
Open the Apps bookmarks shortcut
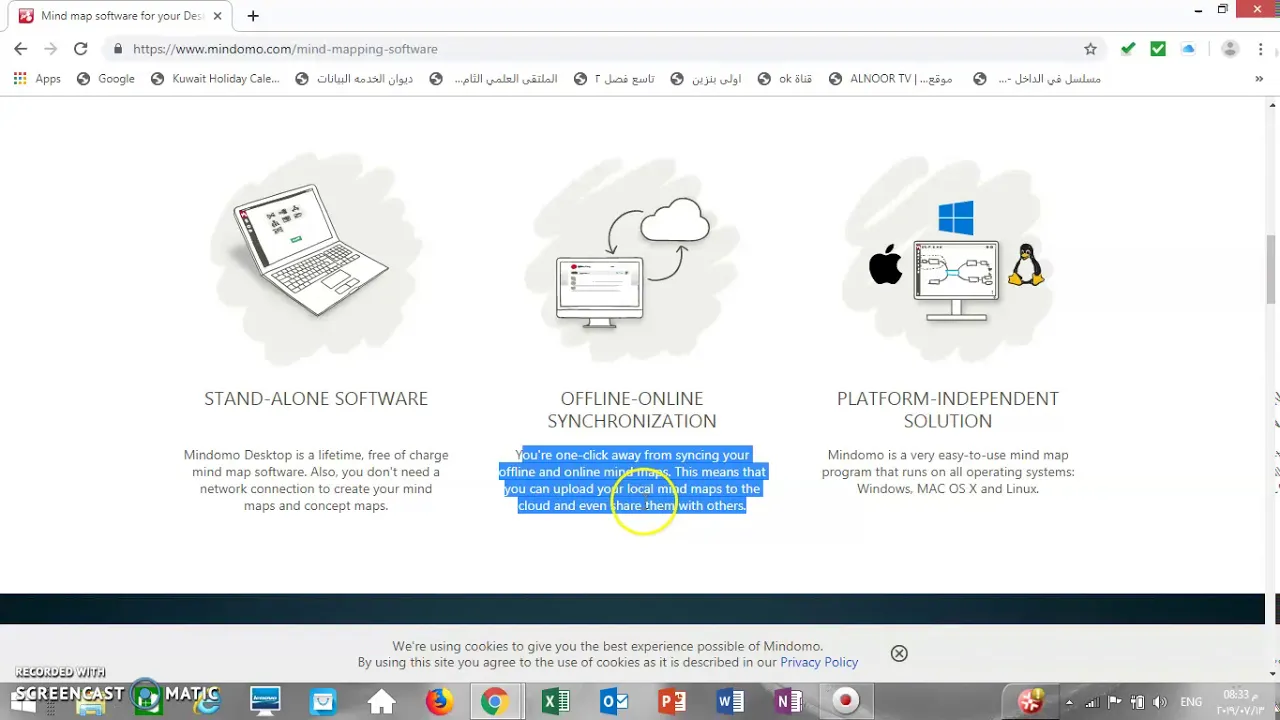pos(37,79)
